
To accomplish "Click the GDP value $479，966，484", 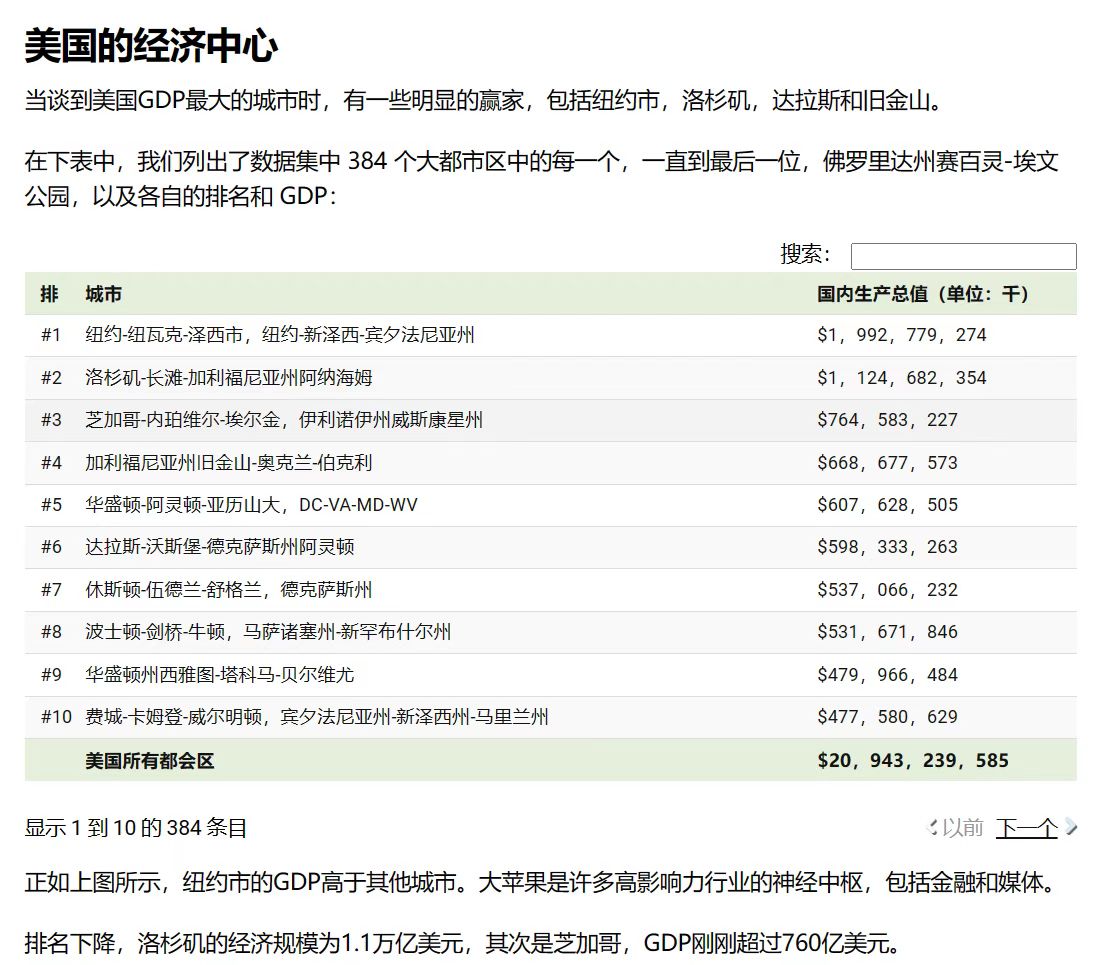I will pos(887,675).
